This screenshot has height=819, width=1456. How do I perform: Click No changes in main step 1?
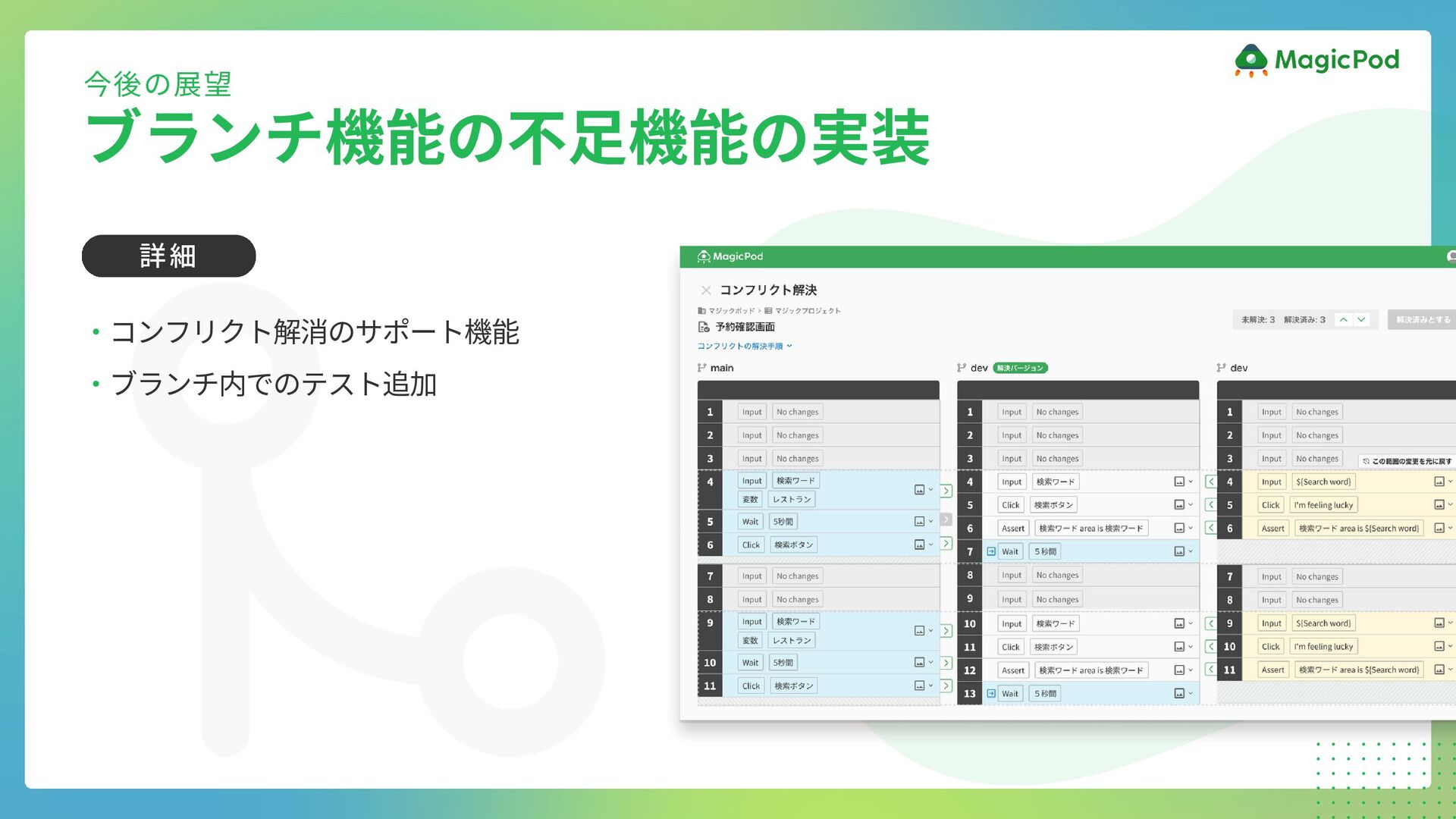[x=797, y=412]
